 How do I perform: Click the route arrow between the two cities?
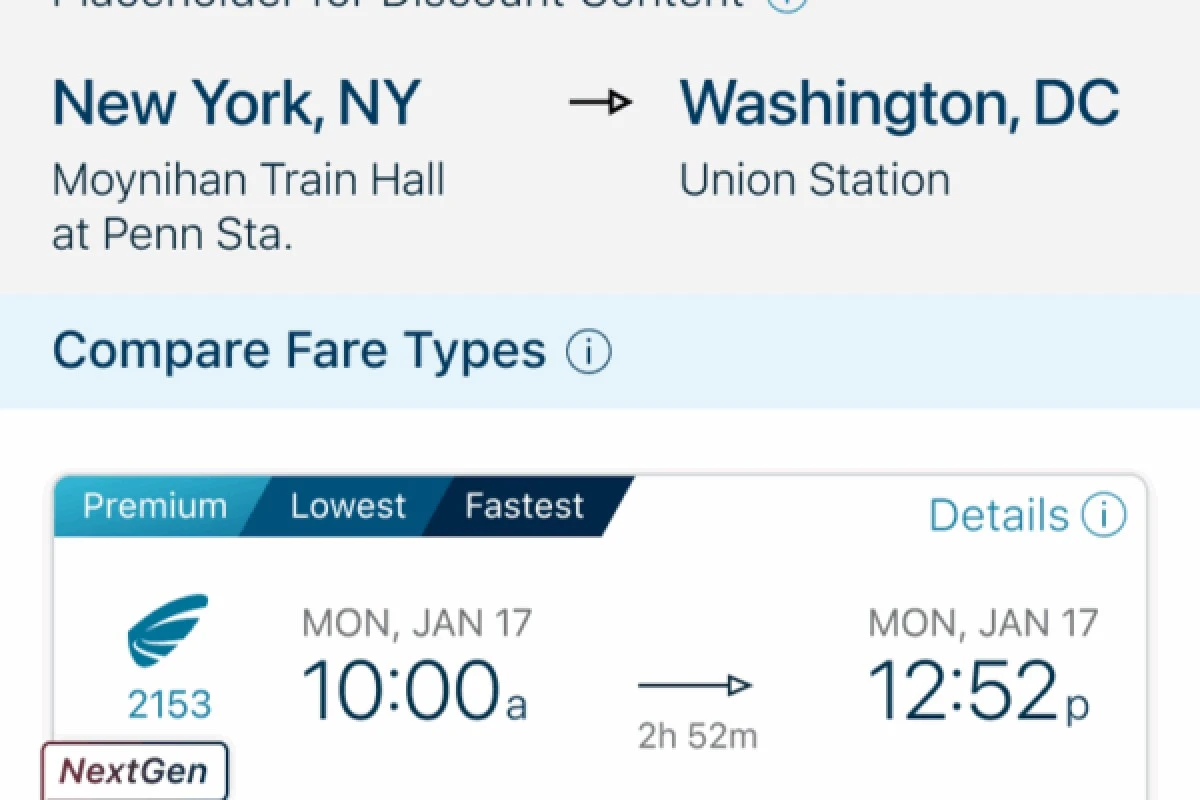tap(601, 102)
